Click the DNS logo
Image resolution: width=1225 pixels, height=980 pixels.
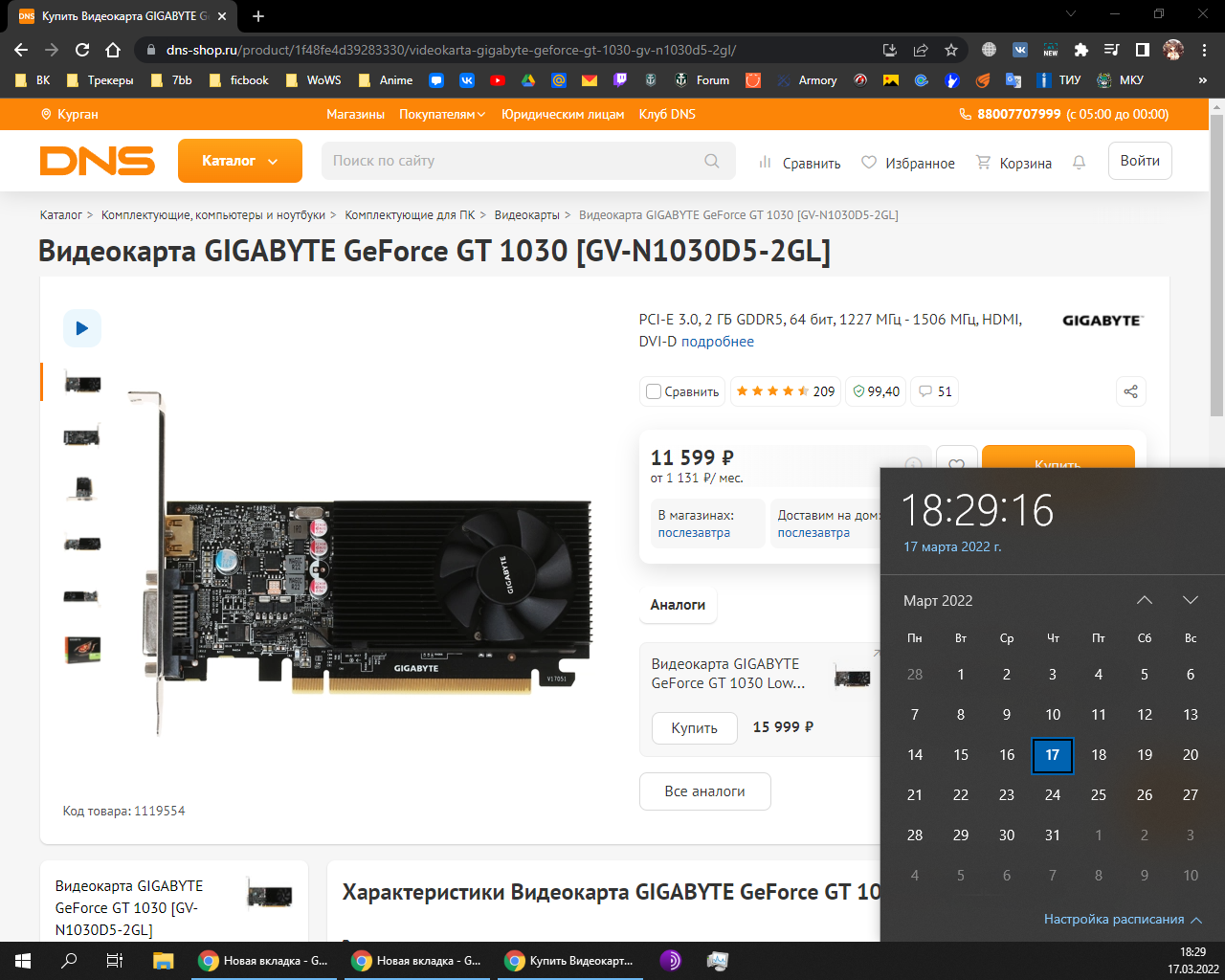click(x=97, y=161)
